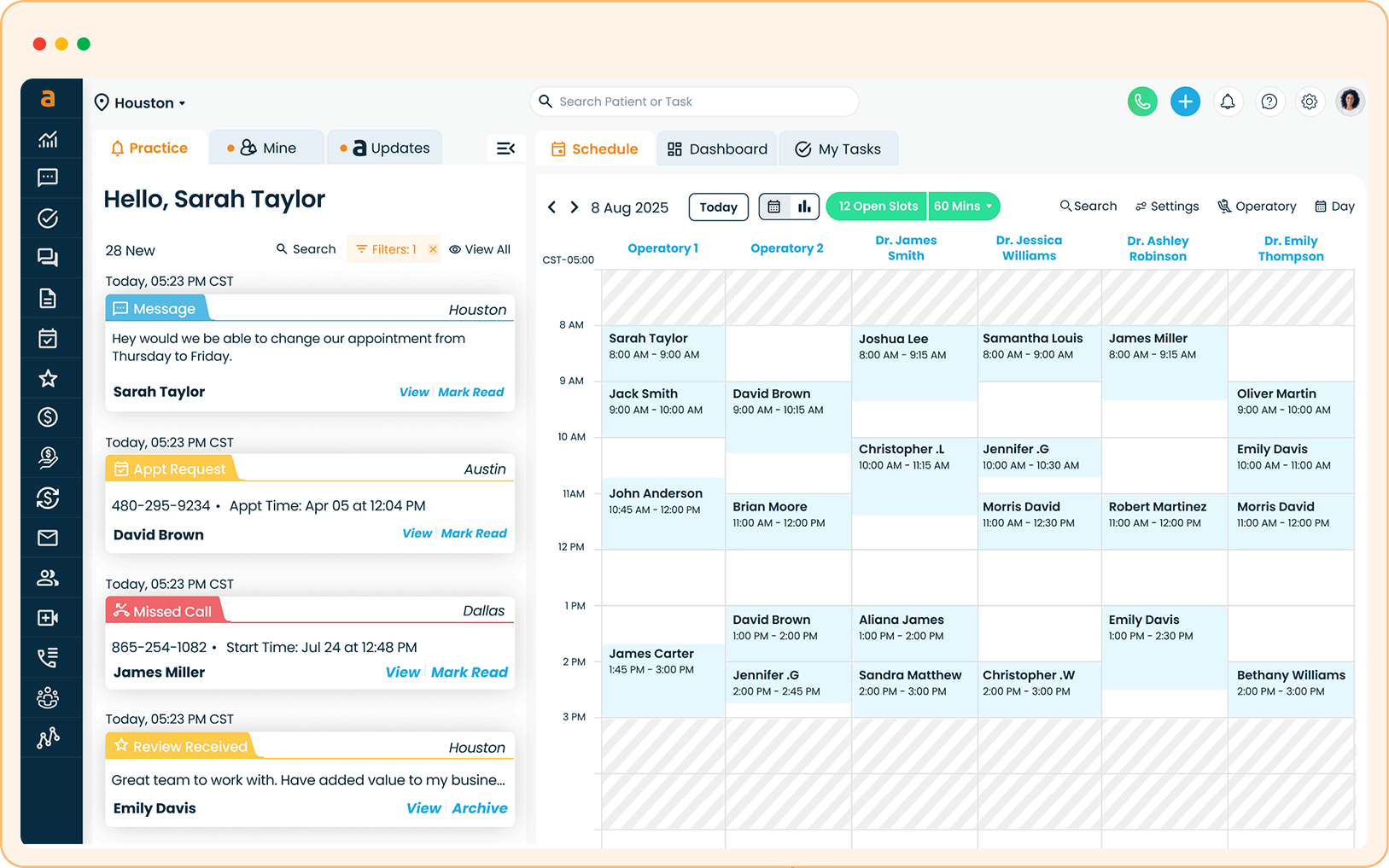Mark Sarah Taylor's message as read
The height and width of the screenshot is (868, 1389).
[x=471, y=392]
